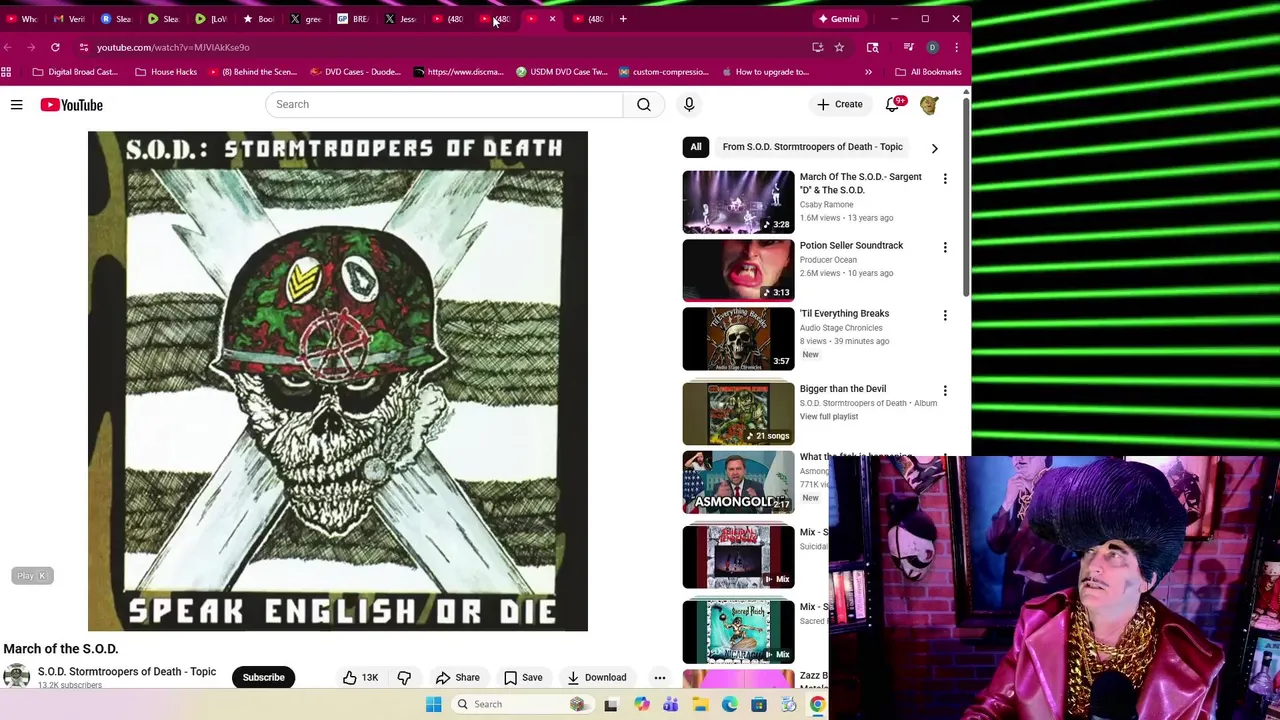1280x720 pixels.
Task: Click the YouTube page vertical scrollbar
Action: click(966, 195)
